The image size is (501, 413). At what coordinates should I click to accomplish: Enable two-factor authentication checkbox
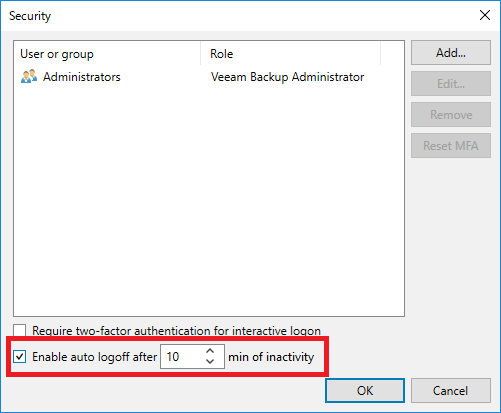point(20,331)
